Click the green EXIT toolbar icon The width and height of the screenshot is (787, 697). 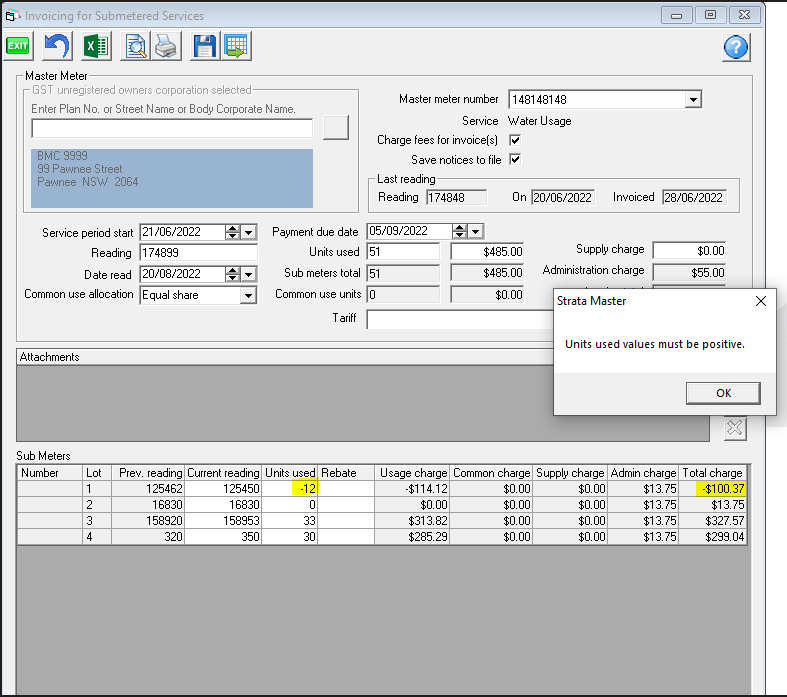[18, 46]
